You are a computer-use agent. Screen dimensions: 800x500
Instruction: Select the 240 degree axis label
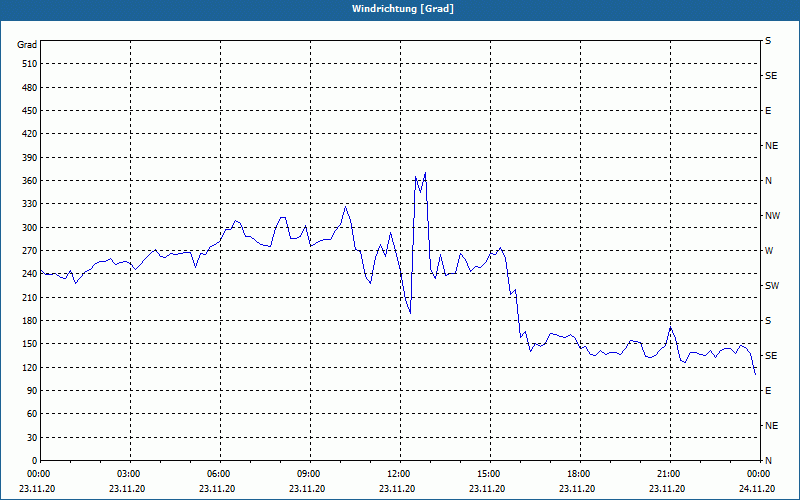point(30,274)
